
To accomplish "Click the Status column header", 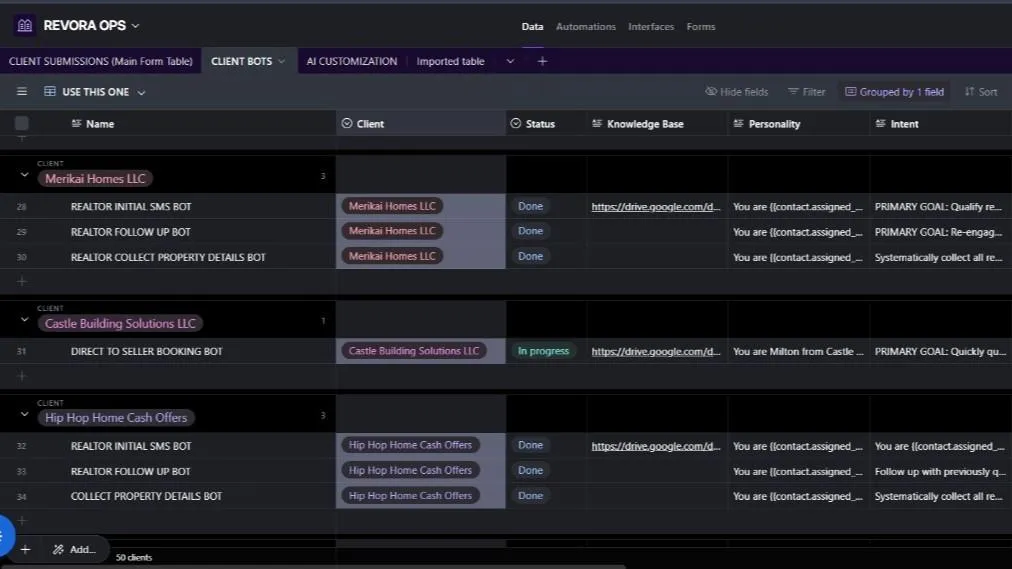I will [x=540, y=124].
